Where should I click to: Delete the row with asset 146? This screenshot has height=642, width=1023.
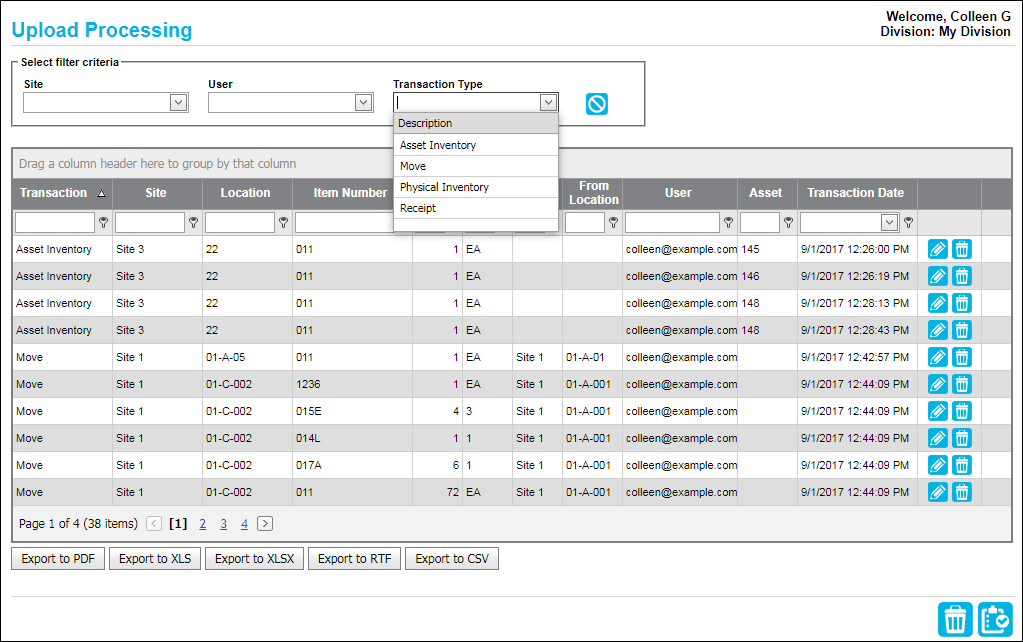pos(962,276)
